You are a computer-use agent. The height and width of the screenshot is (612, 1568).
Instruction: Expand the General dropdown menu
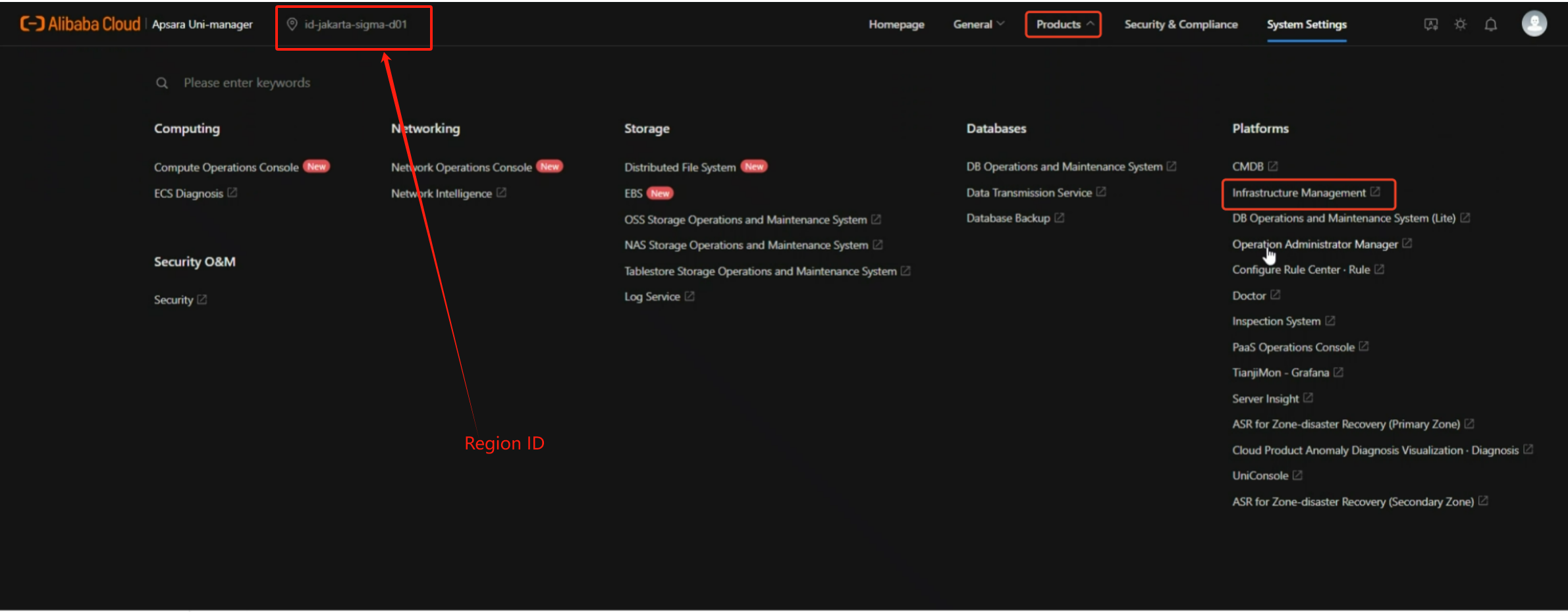click(x=979, y=24)
